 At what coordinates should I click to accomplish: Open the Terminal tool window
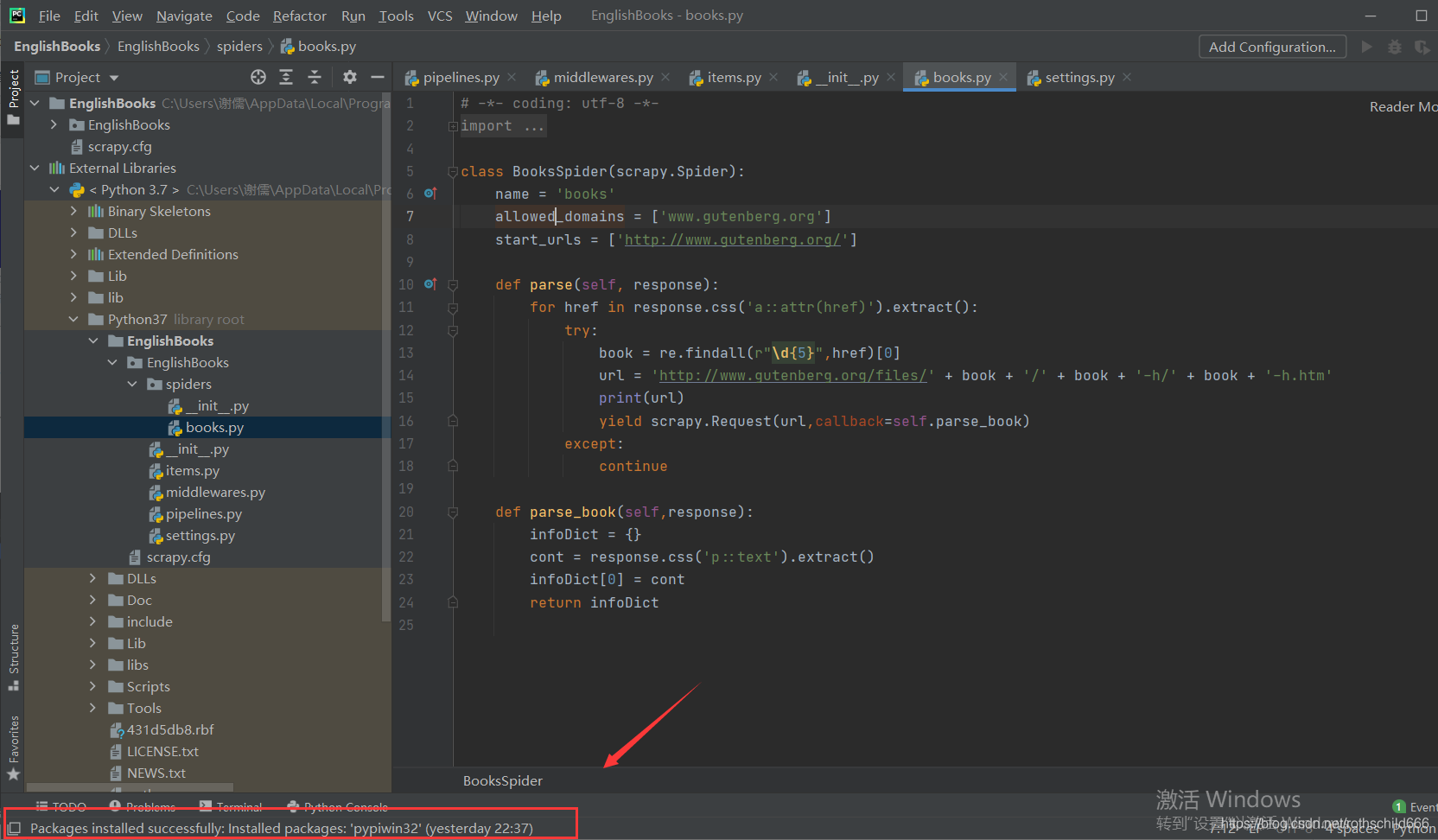[231, 807]
